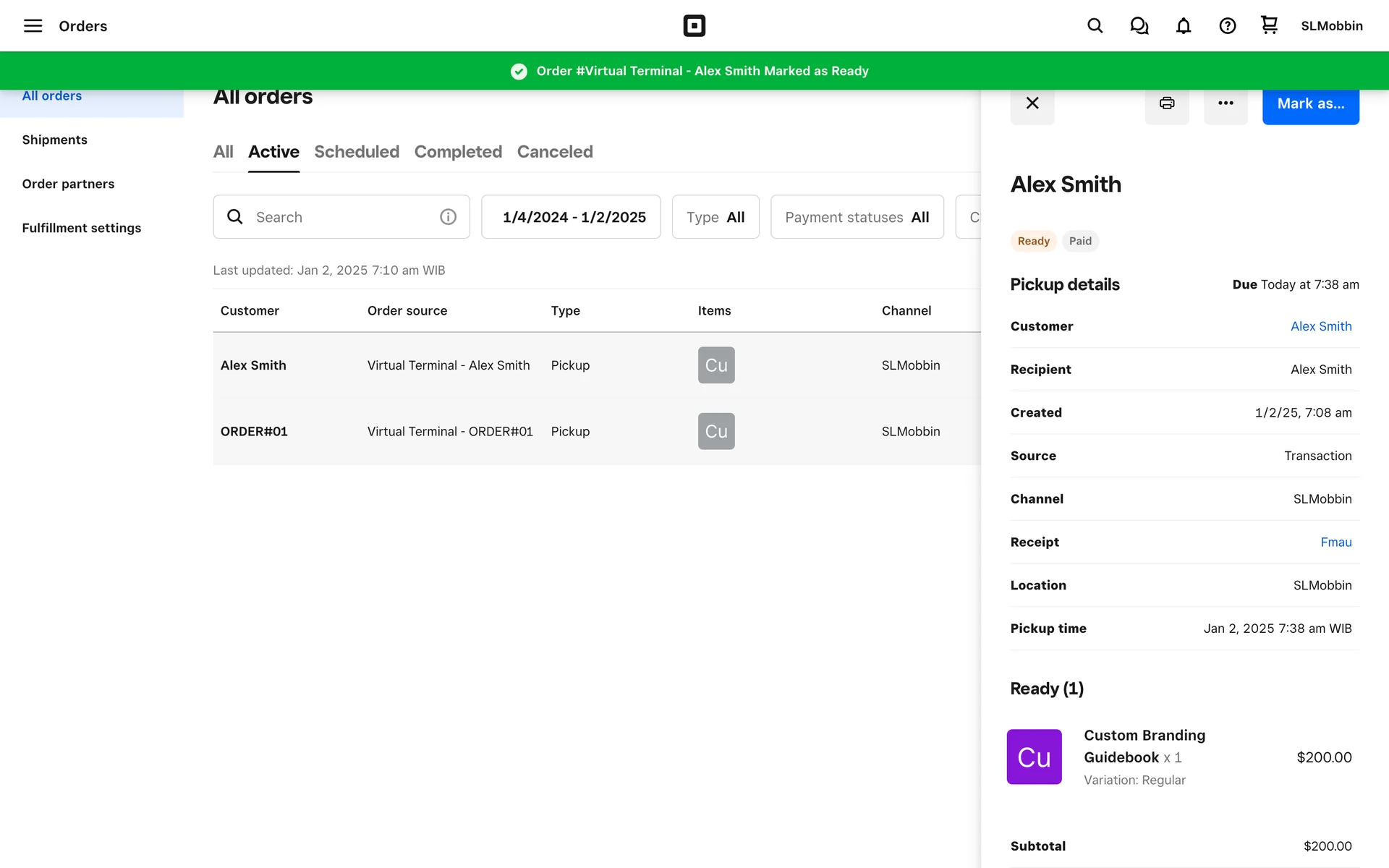Click the purple Custom Branding Guidebook thumbnail
This screenshot has width=1389, height=868.
coord(1034,757)
